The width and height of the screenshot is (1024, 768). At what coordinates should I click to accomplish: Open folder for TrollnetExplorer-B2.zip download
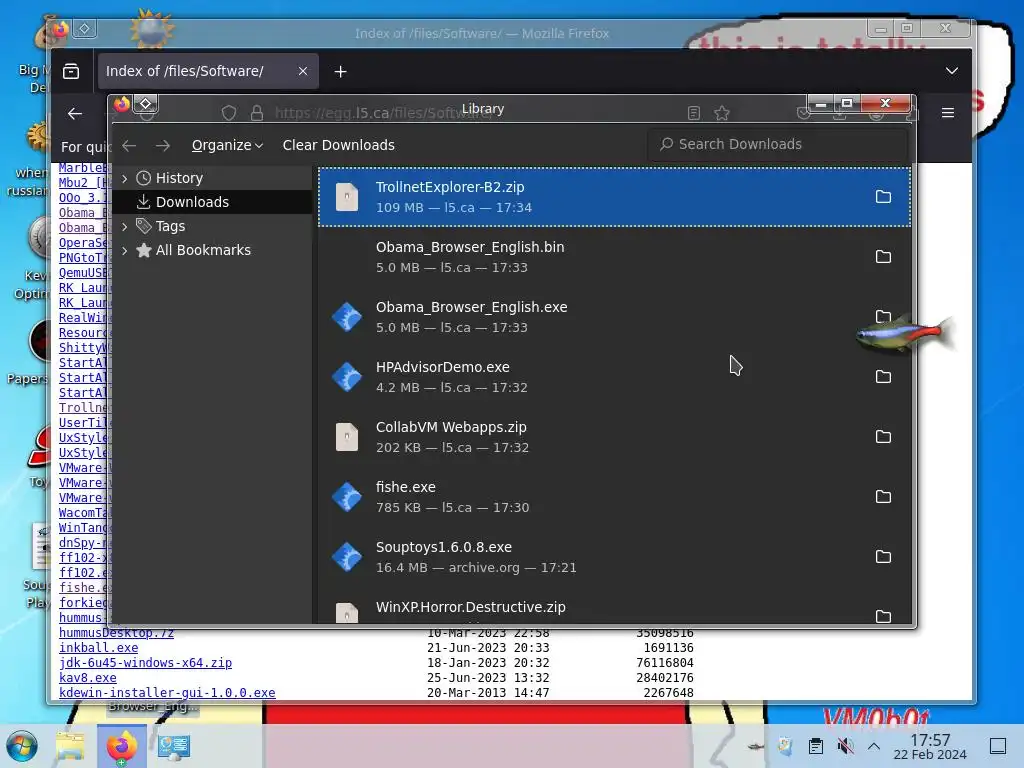[883, 197]
